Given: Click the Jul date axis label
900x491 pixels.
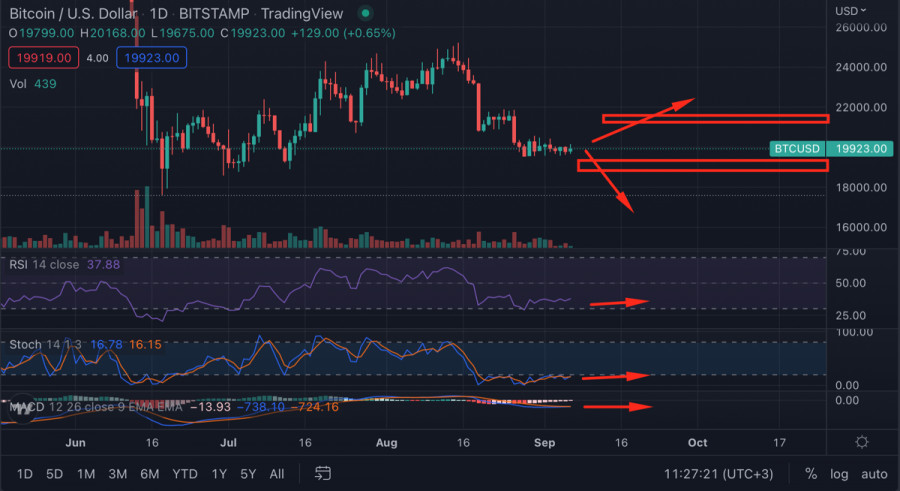Looking at the screenshot, I should pyautogui.click(x=228, y=442).
